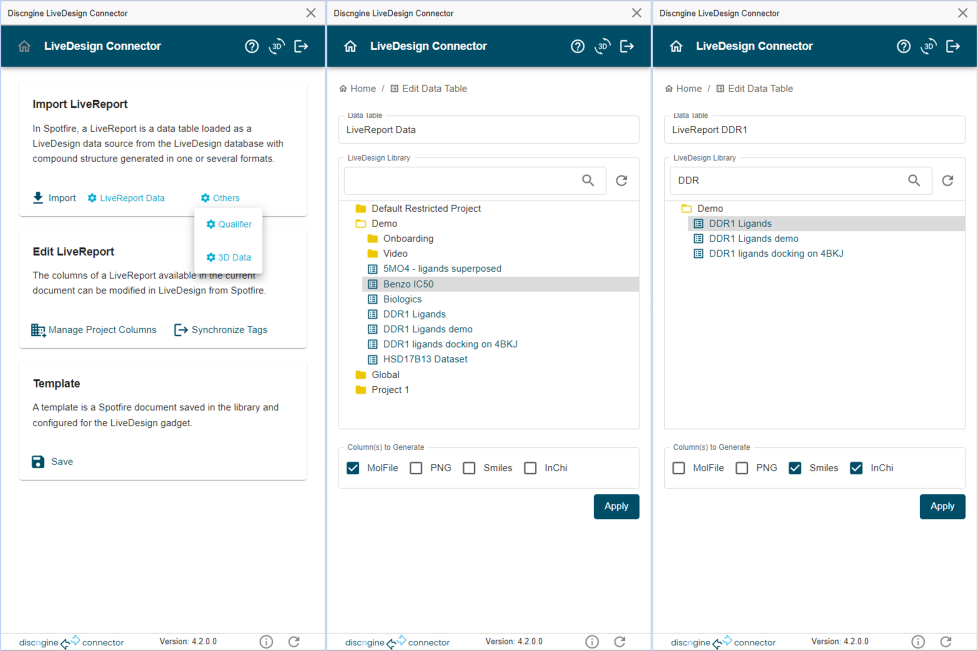The width and height of the screenshot is (978, 651).
Task: Uncheck Smiles in the LiveReport DDR1 panel
Action: pos(795,468)
